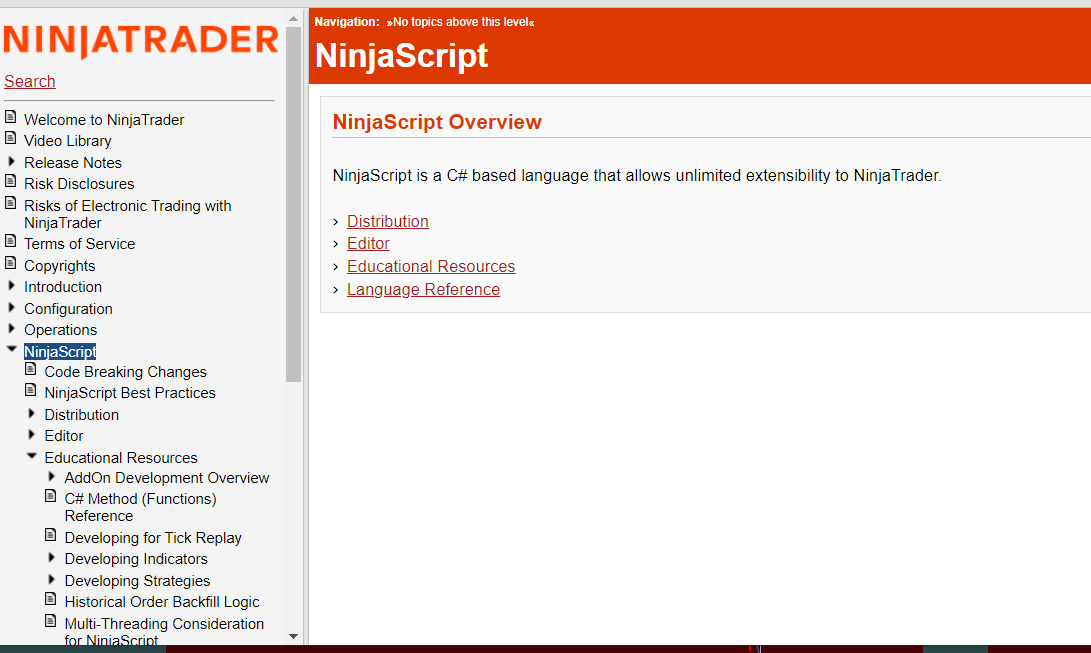Open NinjaScript Best Practices topic

[130, 393]
